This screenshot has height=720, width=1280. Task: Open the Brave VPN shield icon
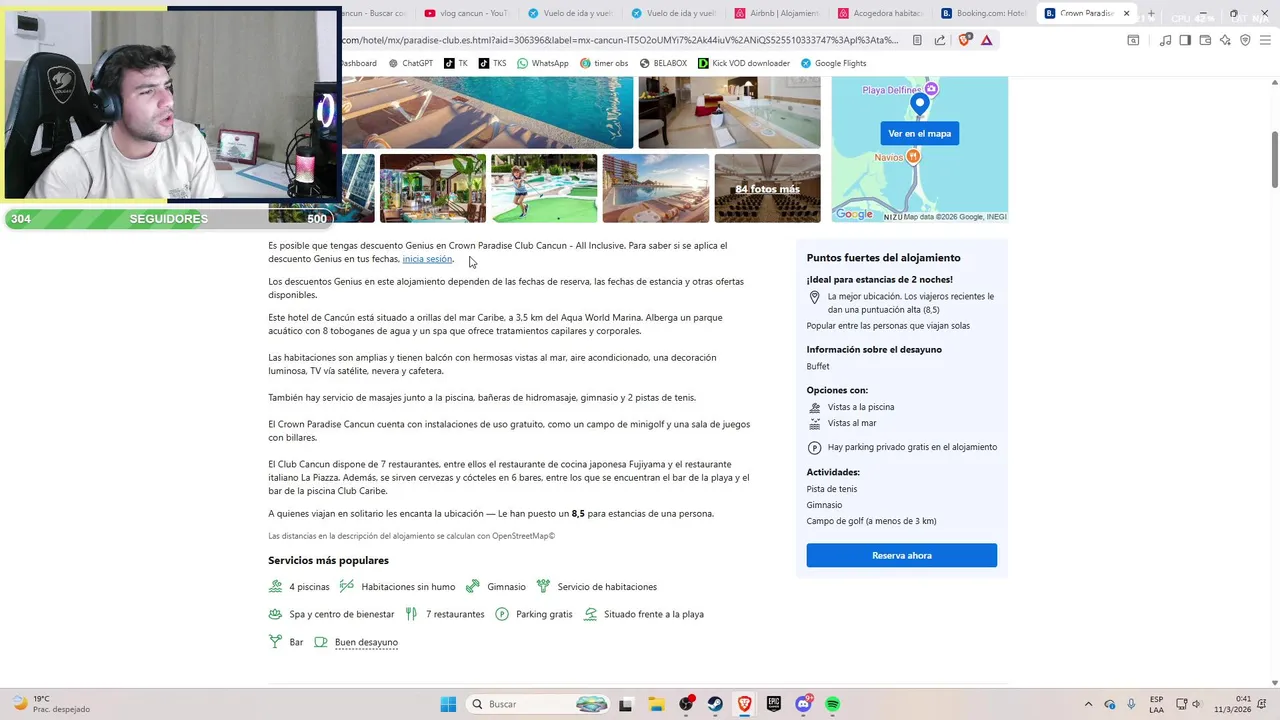pos(1245,40)
